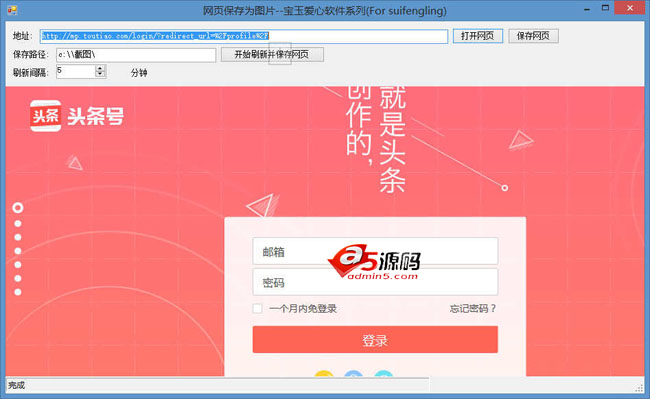650x399 pixels.
Task: Close the application window
Action: click(x=629, y=8)
